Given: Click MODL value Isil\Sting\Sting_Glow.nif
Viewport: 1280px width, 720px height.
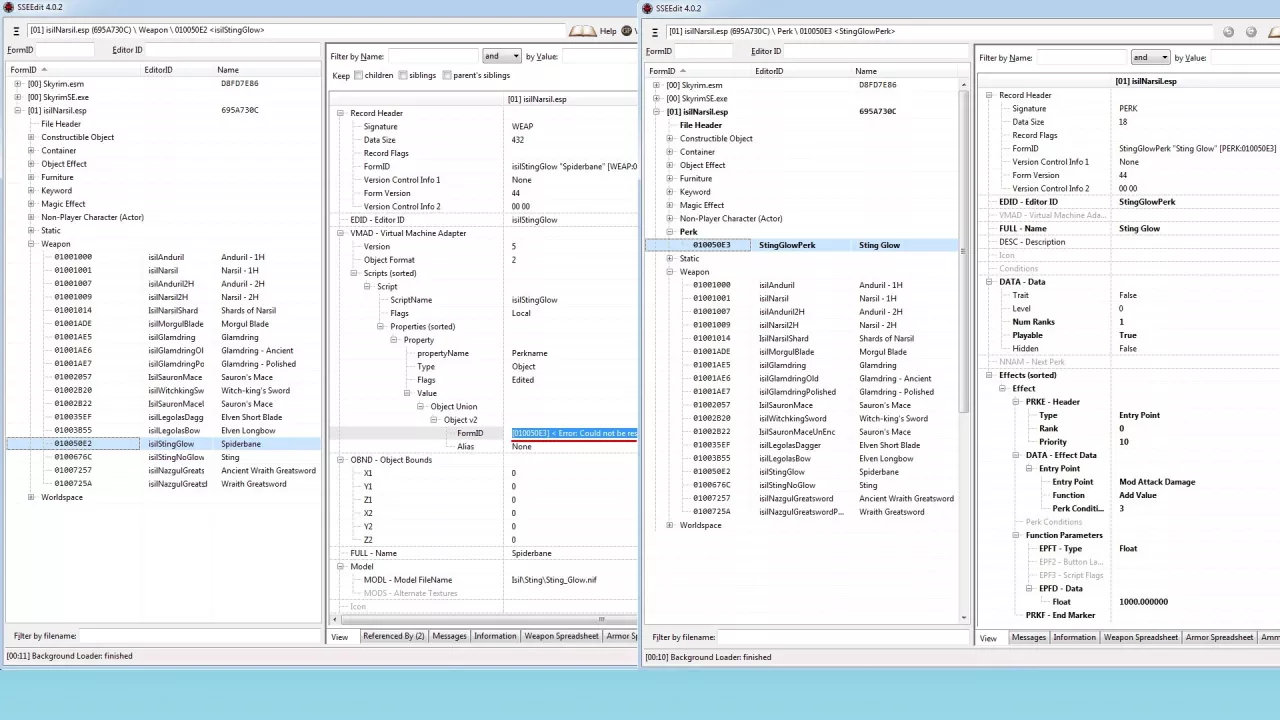Looking at the screenshot, I should coord(554,580).
